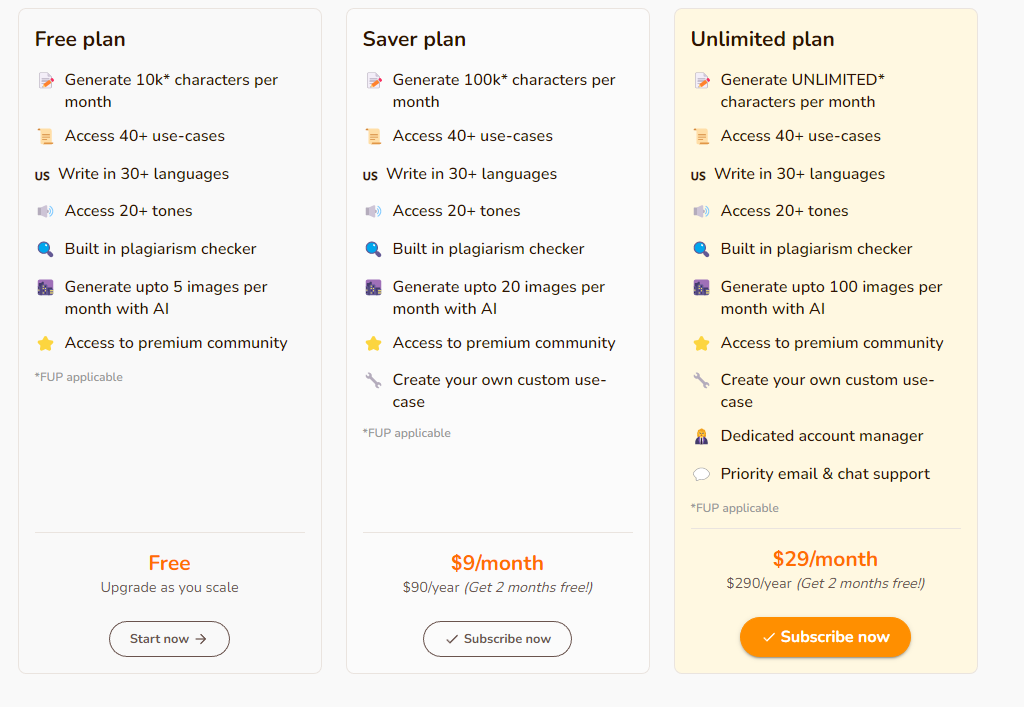Viewport: 1024px width, 707px height.
Task: Click Dedicated account manager text
Action: click(822, 436)
